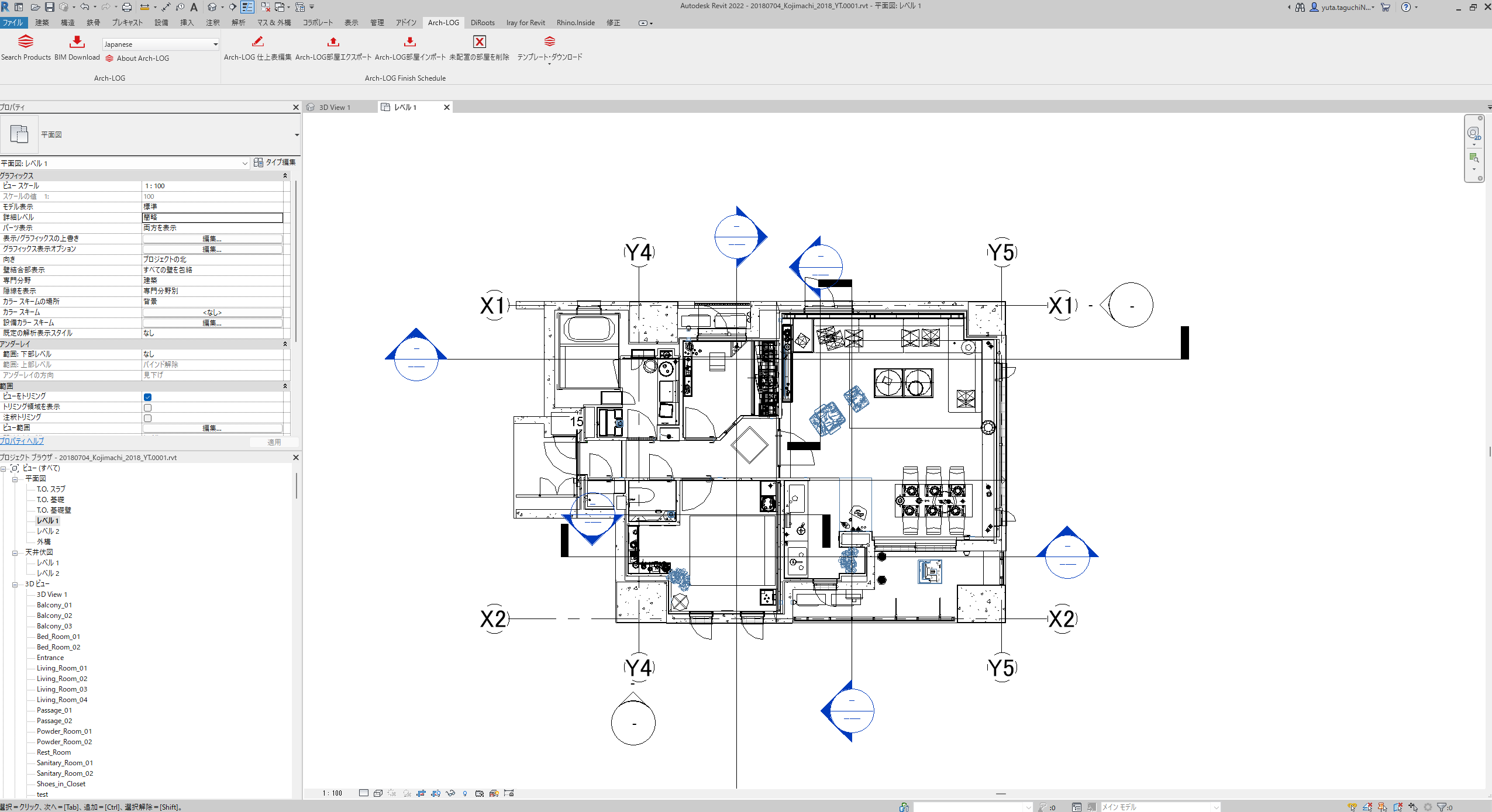Click the delete unplaced rooms icon
The image size is (1492, 812).
[x=479, y=42]
